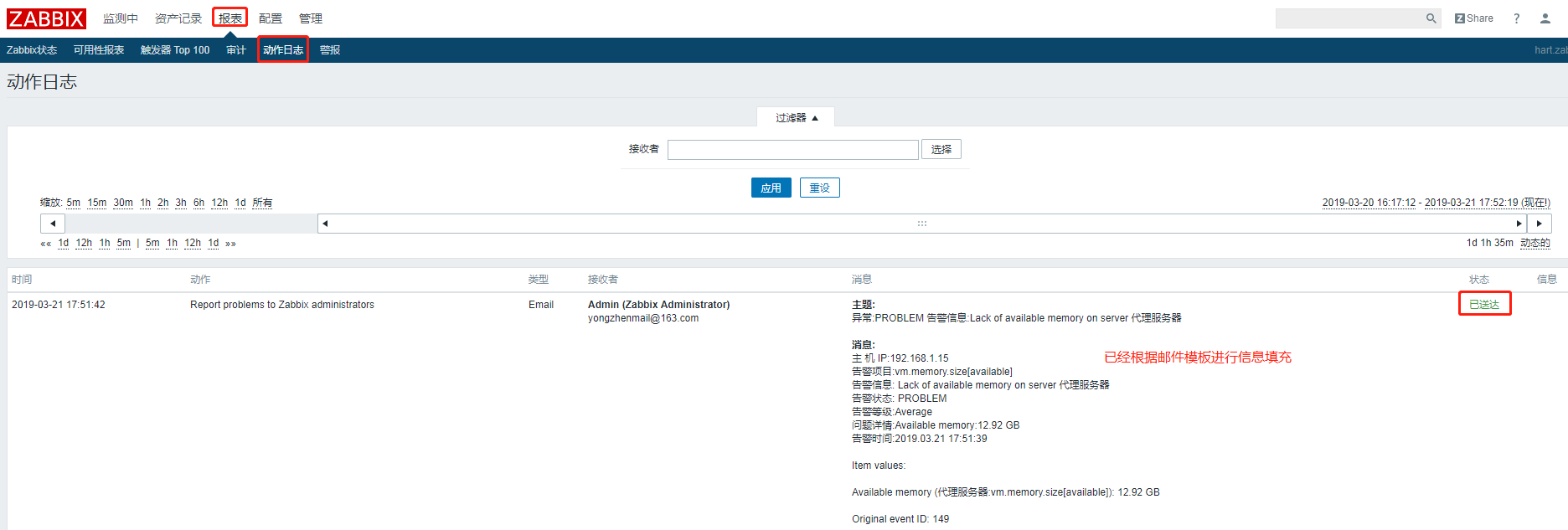The image size is (1568, 530).
Task: Open the Share link
Action: 1474,18
